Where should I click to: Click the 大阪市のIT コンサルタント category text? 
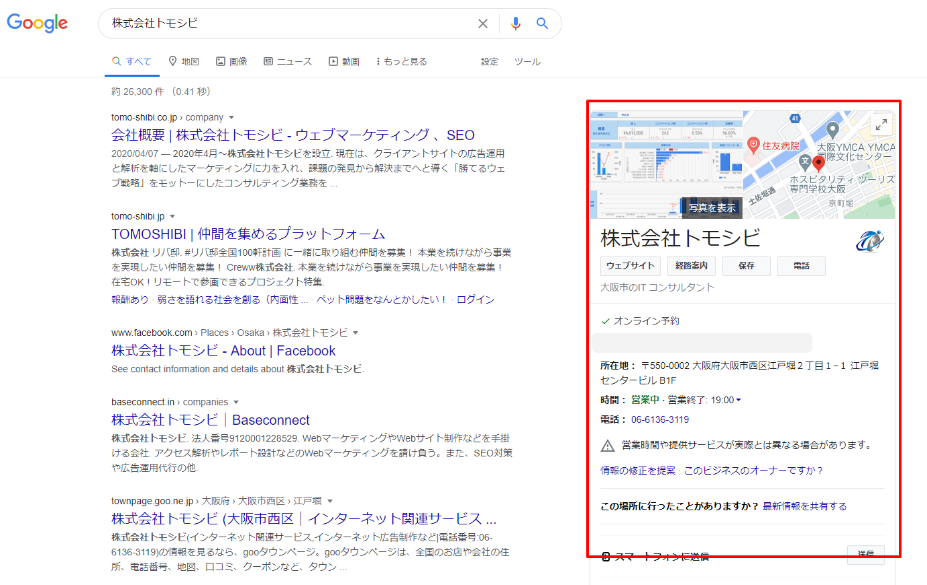click(657, 287)
